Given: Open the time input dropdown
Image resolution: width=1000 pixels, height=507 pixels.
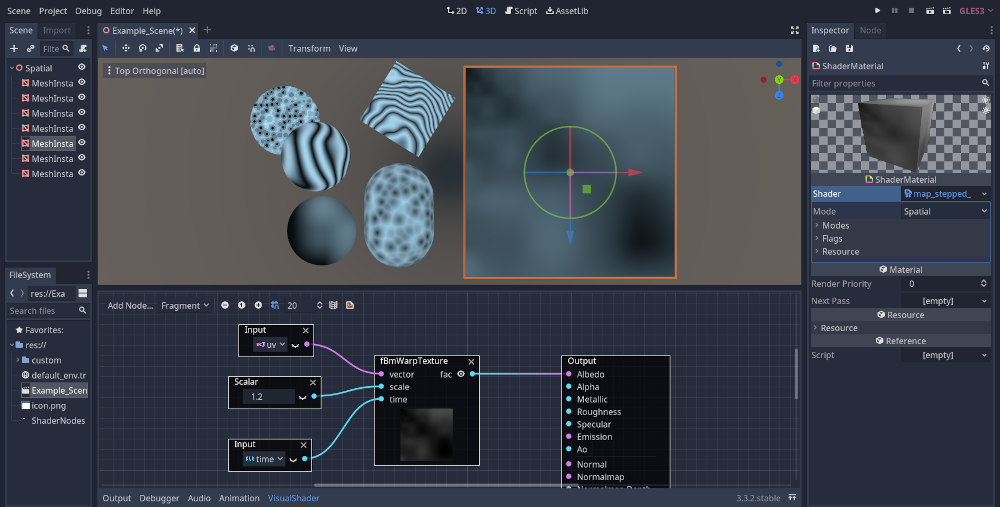Looking at the screenshot, I should tap(264, 459).
